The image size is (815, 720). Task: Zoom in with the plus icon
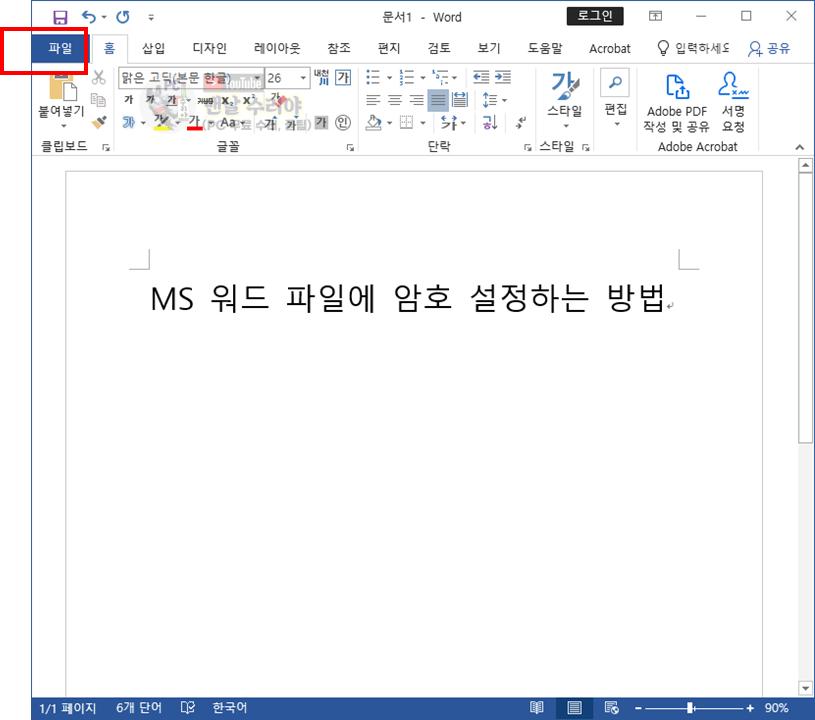pyautogui.click(x=750, y=708)
